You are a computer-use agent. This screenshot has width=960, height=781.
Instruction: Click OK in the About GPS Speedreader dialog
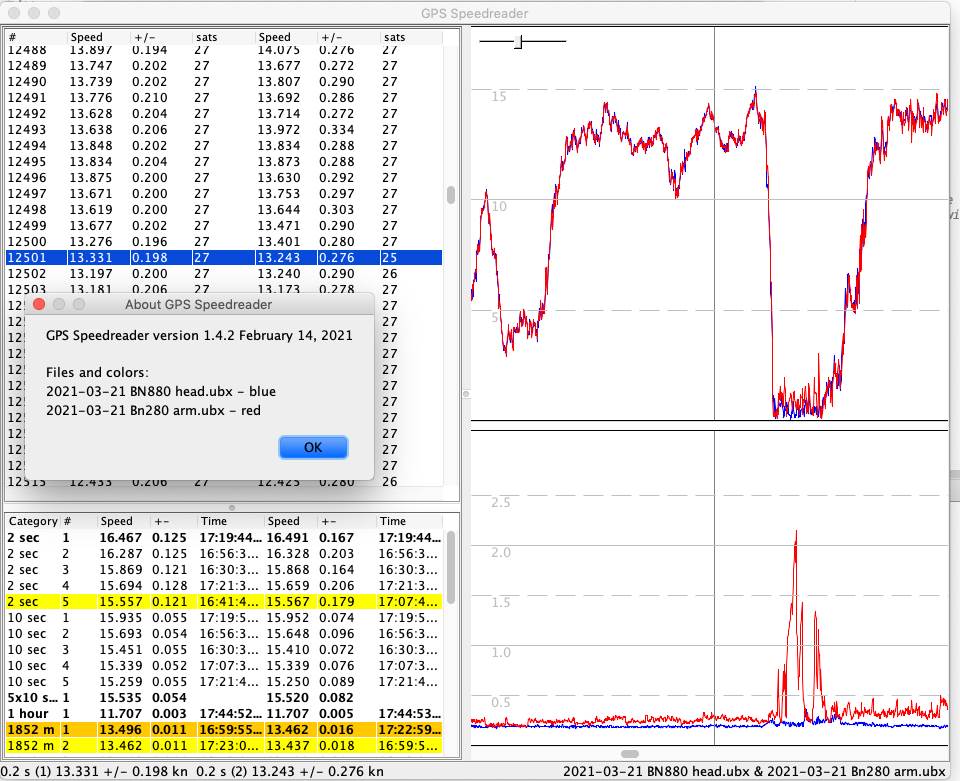[x=313, y=447]
